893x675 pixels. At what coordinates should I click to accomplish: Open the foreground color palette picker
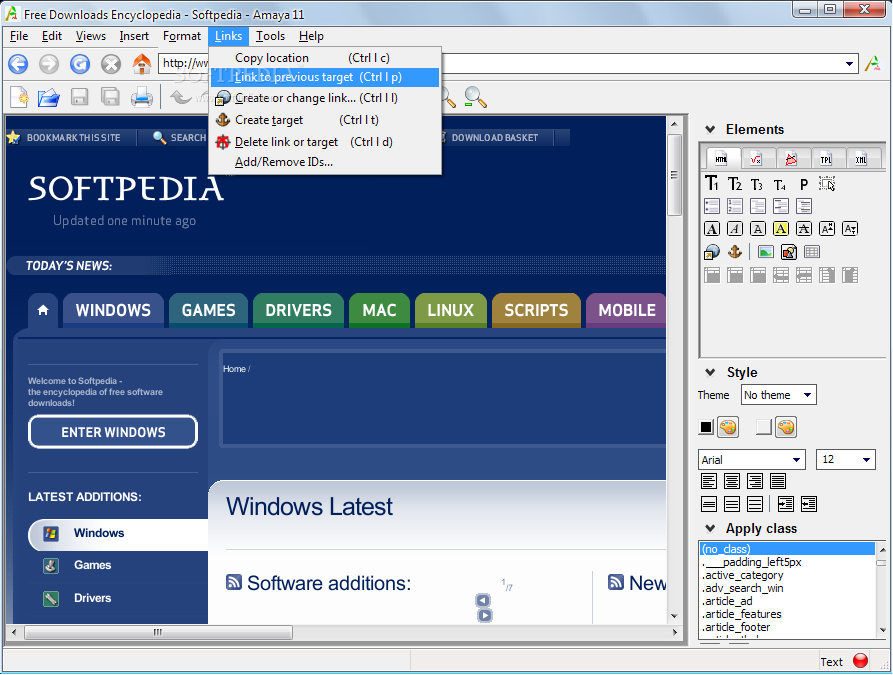pos(728,427)
